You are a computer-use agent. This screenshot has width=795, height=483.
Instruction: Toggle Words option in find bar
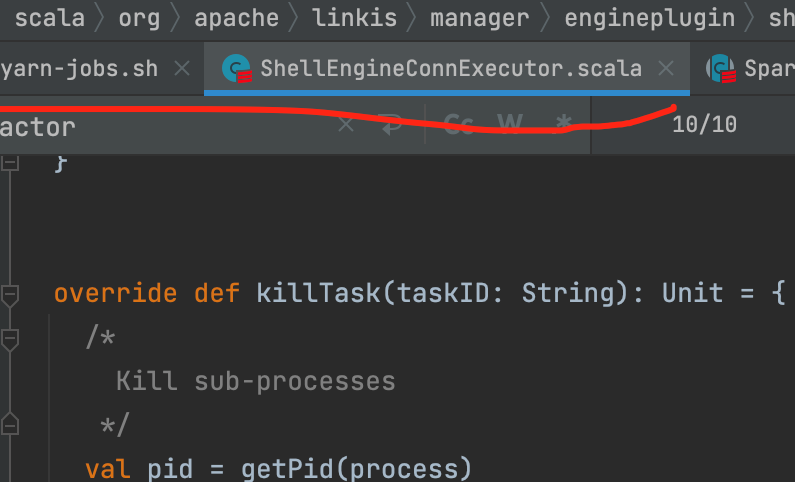pyautogui.click(x=510, y=124)
